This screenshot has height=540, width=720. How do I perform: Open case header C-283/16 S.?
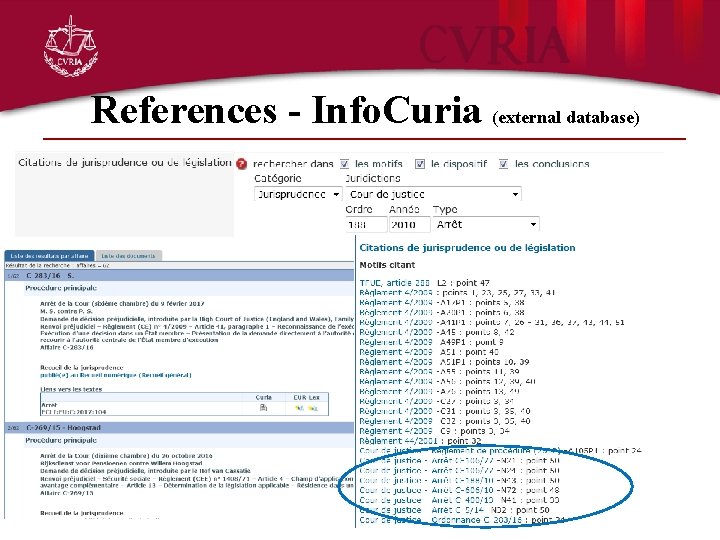(x=179, y=276)
